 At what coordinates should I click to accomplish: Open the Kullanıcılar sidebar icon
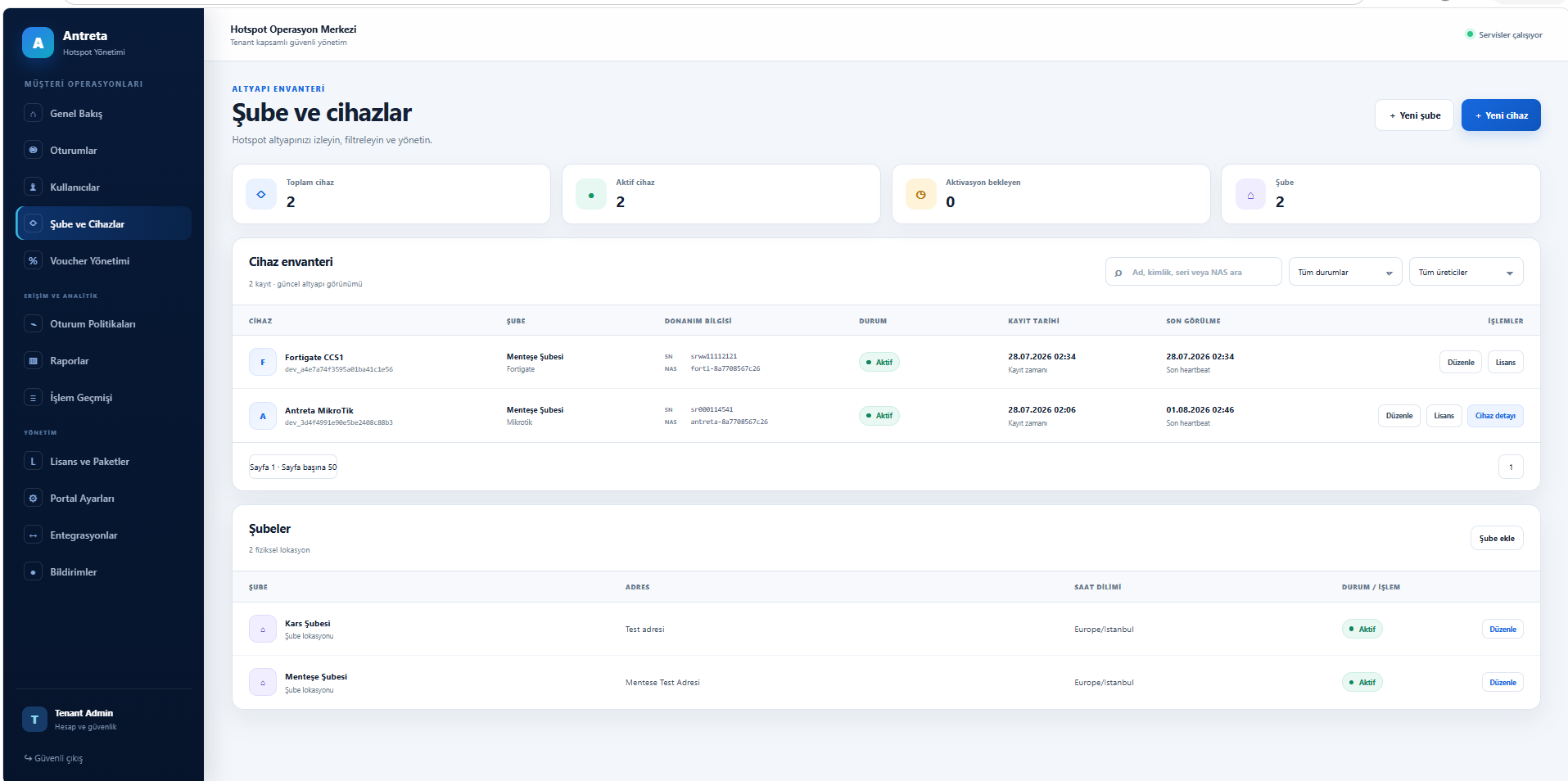[33, 187]
